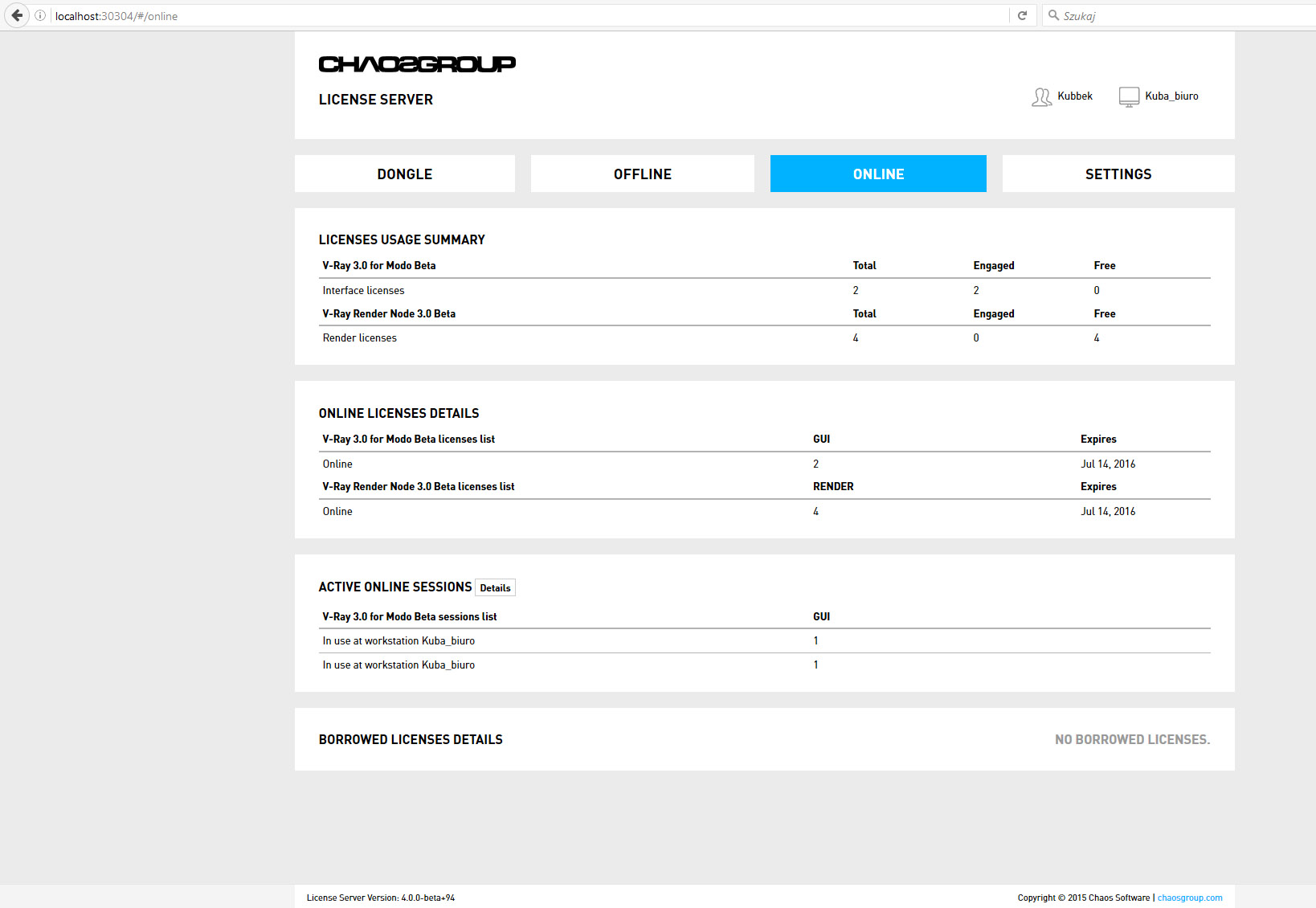Click the Copyright 2015 Chaos Software text
The image size is (1316, 908).
pyautogui.click(x=1084, y=898)
